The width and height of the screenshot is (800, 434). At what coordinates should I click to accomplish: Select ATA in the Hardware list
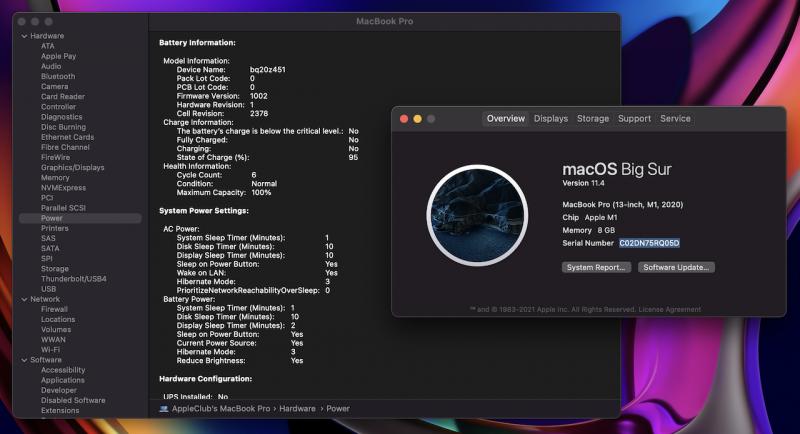[47, 46]
